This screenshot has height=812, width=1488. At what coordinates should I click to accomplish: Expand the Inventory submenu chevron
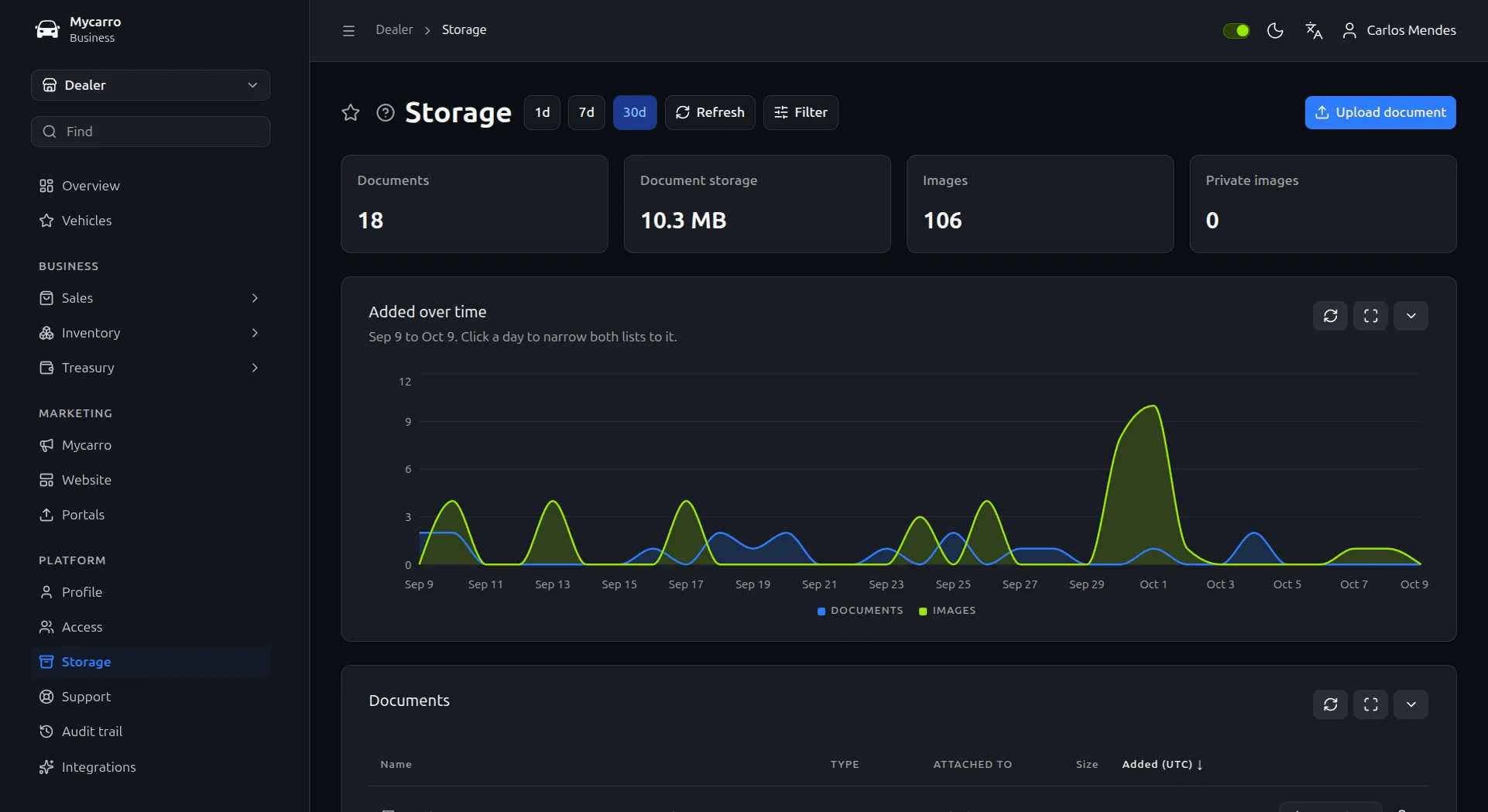point(255,333)
